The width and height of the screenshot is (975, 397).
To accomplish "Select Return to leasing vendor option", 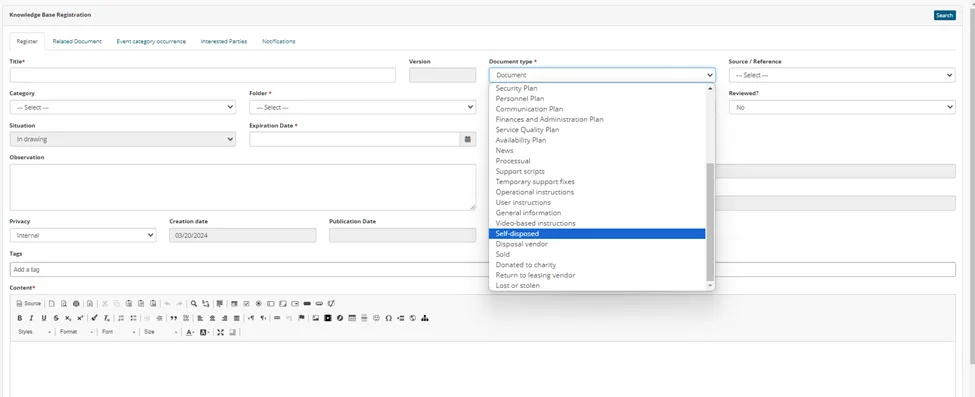I will click(598, 275).
